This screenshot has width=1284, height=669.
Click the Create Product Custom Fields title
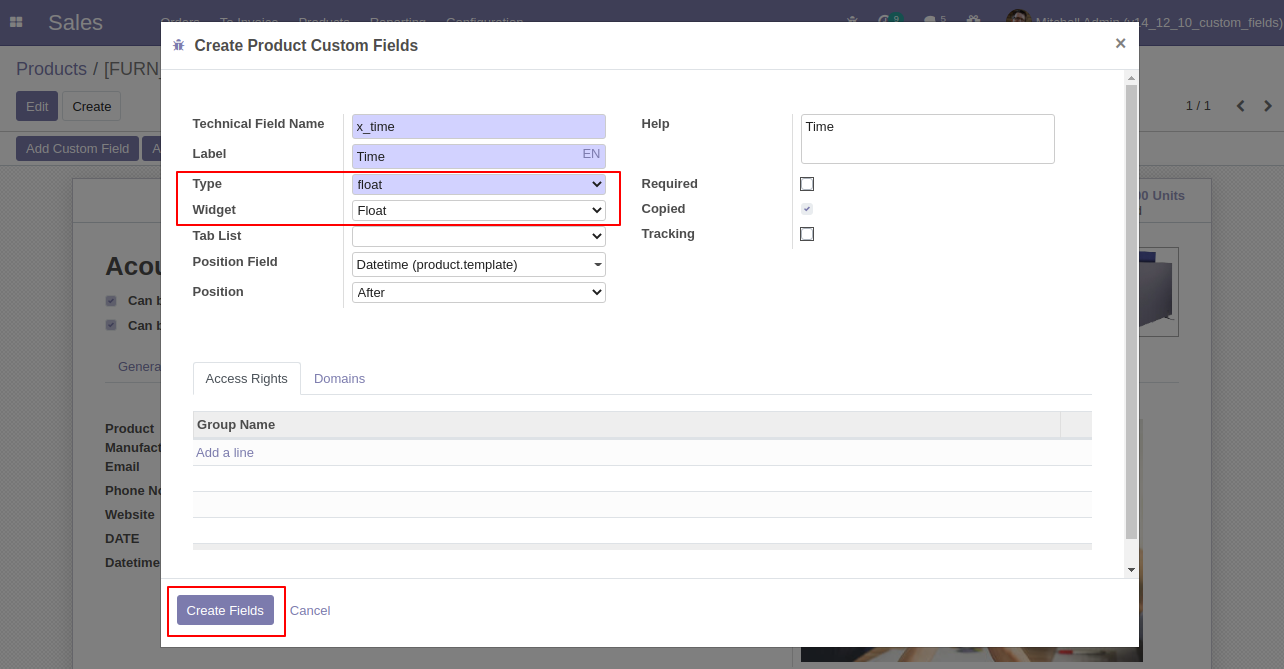[306, 45]
